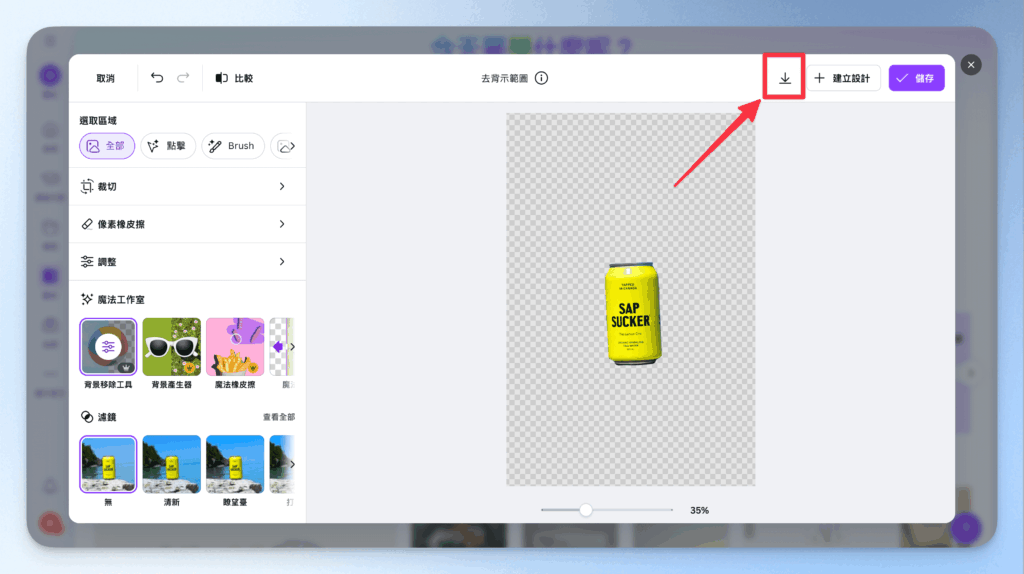Screen dimensions: 1024x574
Task: Select the 背景移除工具 tool thumbnail
Action: pyautogui.click(x=108, y=347)
